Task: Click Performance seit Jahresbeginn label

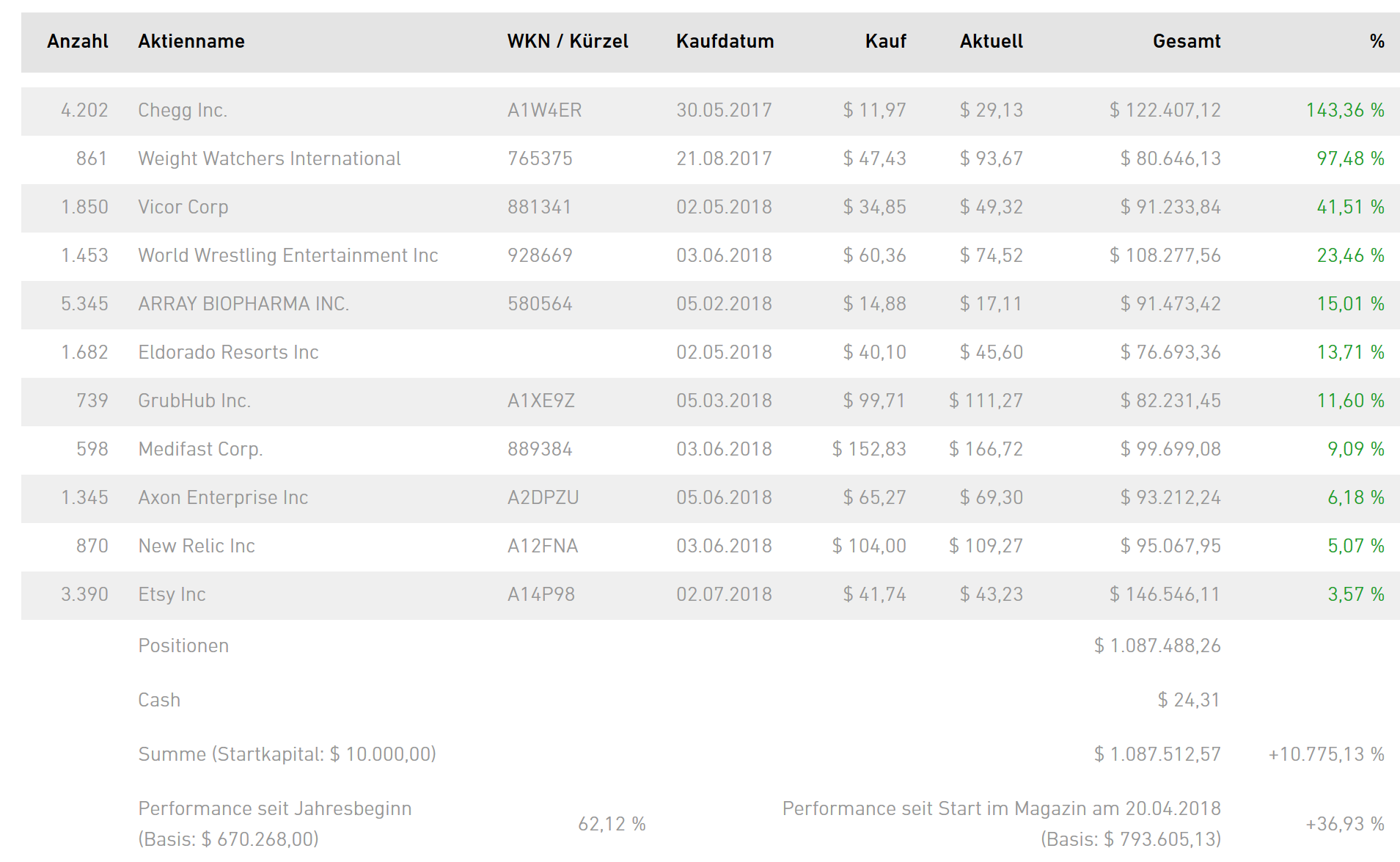Action: coord(274,823)
